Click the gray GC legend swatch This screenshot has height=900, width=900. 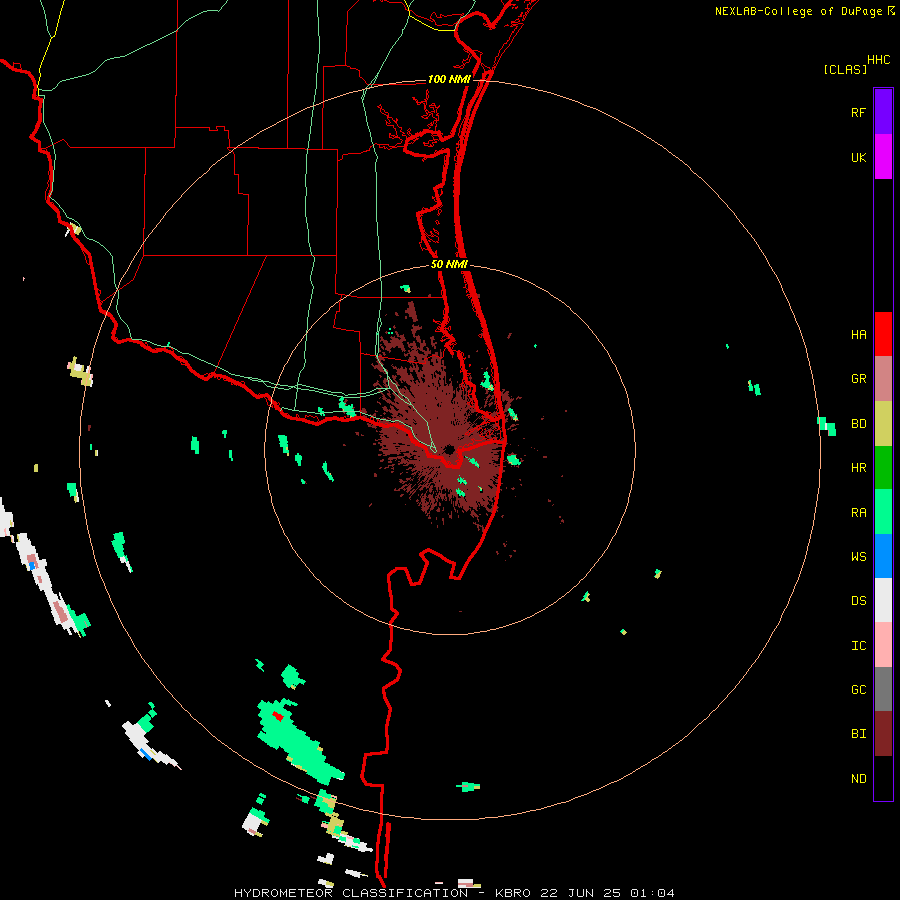[x=883, y=689]
